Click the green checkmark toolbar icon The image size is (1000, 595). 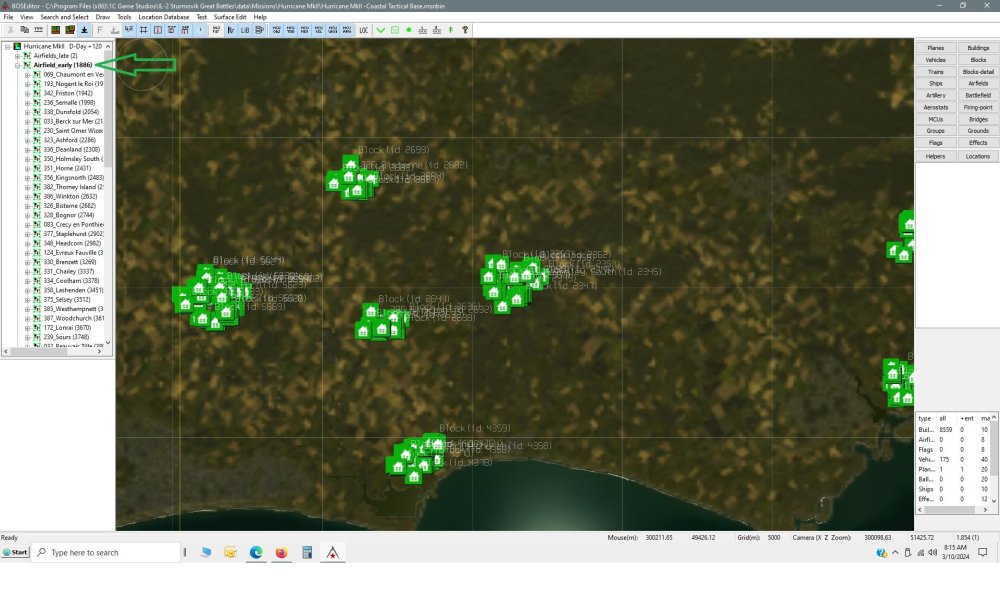(x=380, y=30)
